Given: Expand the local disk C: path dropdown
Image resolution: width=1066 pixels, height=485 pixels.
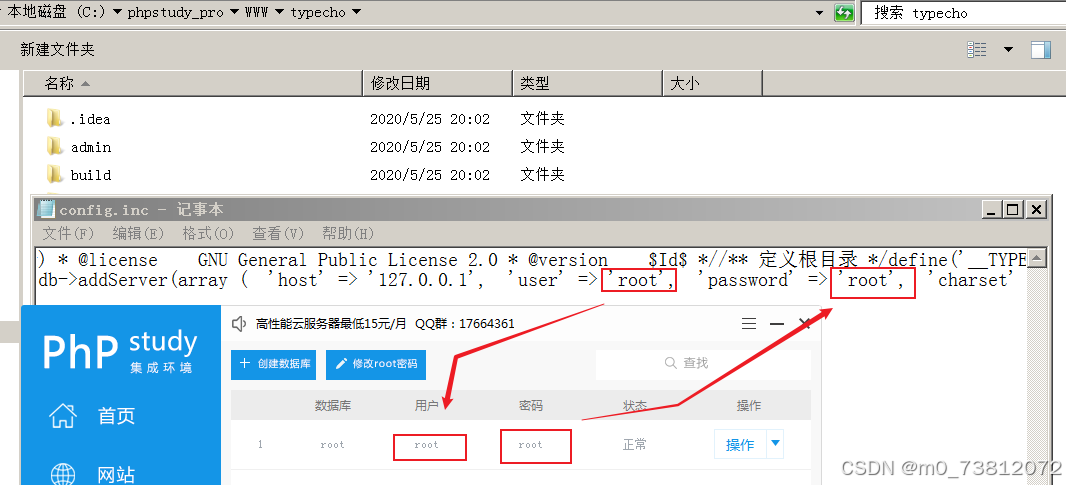Looking at the screenshot, I should click(x=117, y=12).
